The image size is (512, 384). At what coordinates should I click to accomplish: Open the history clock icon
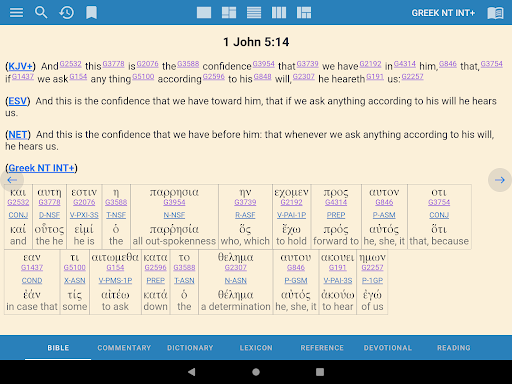66,13
